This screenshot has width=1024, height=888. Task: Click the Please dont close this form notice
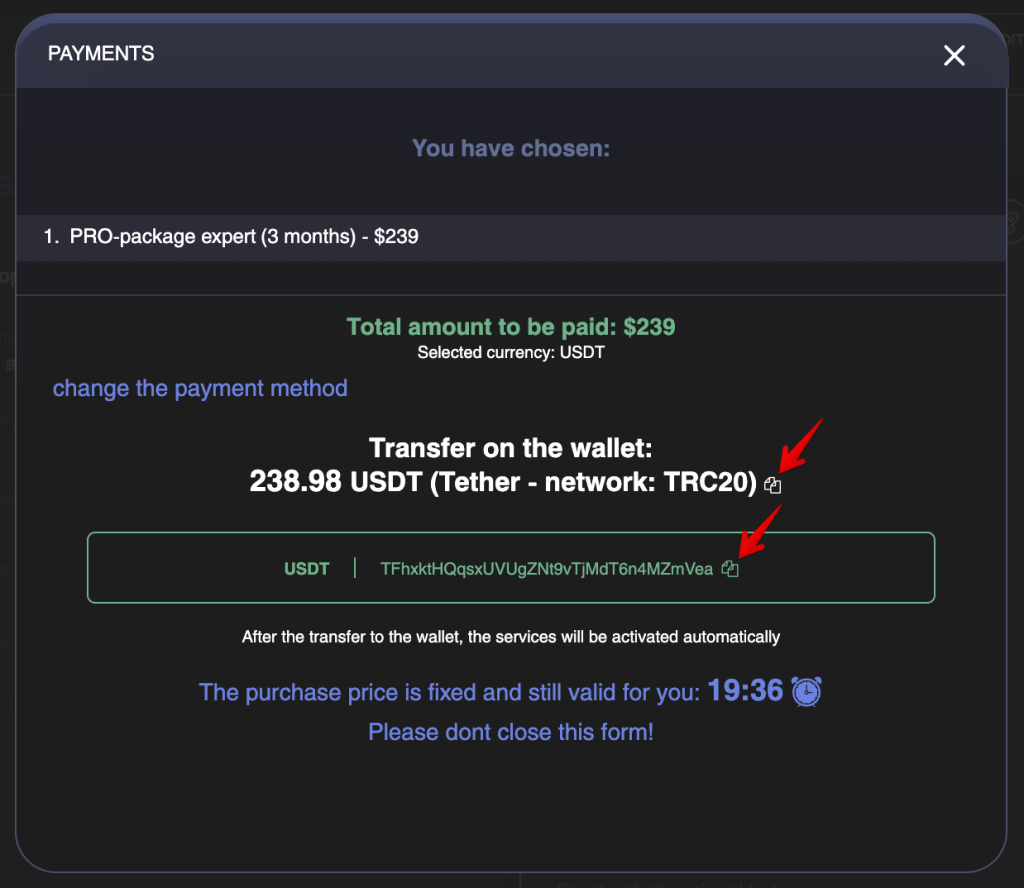pos(511,732)
